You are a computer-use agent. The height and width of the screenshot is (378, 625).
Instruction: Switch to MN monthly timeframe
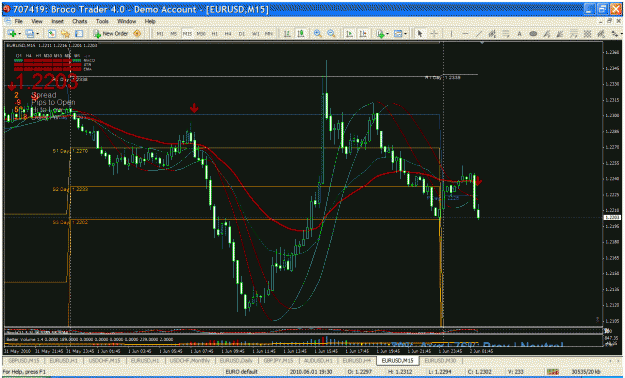(269, 34)
